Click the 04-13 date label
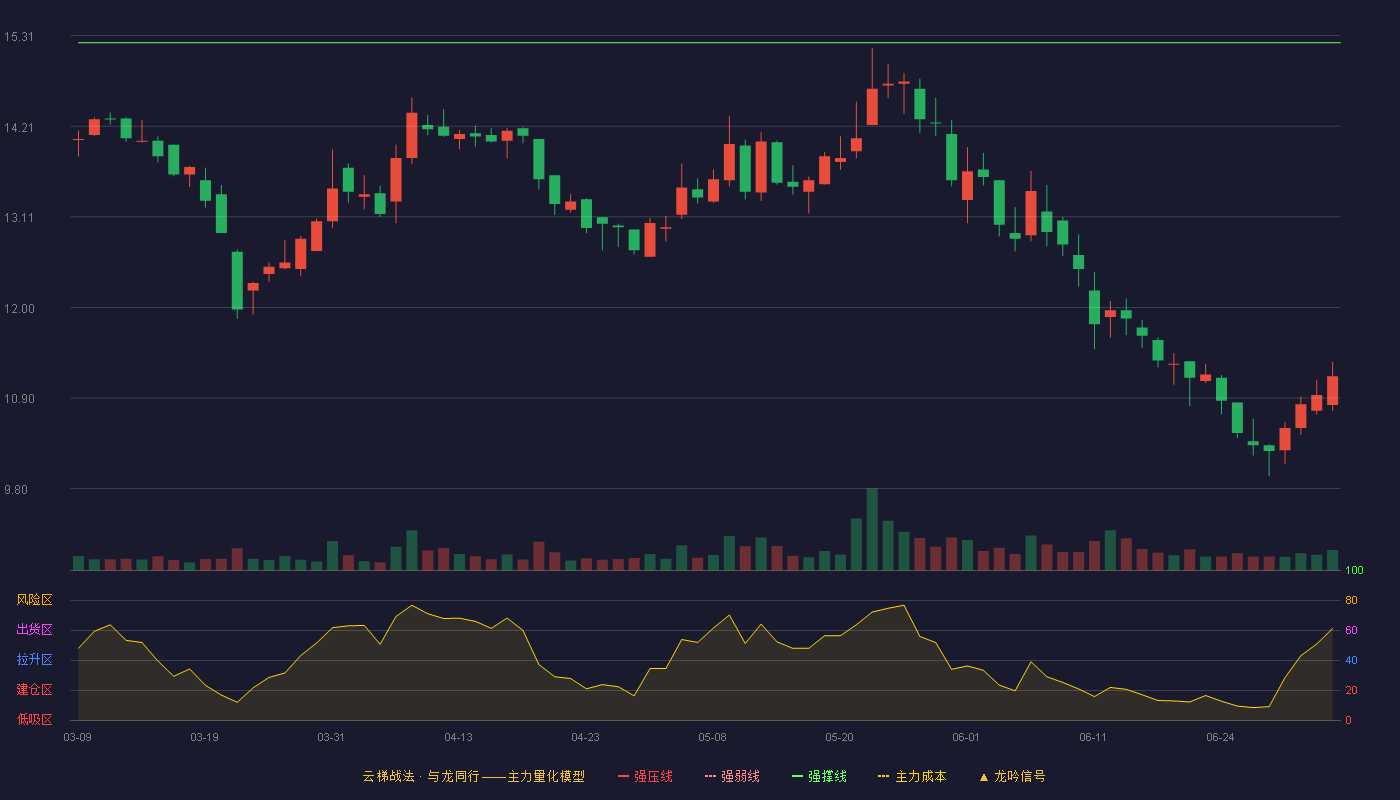Image resolution: width=1400 pixels, height=800 pixels. point(458,737)
